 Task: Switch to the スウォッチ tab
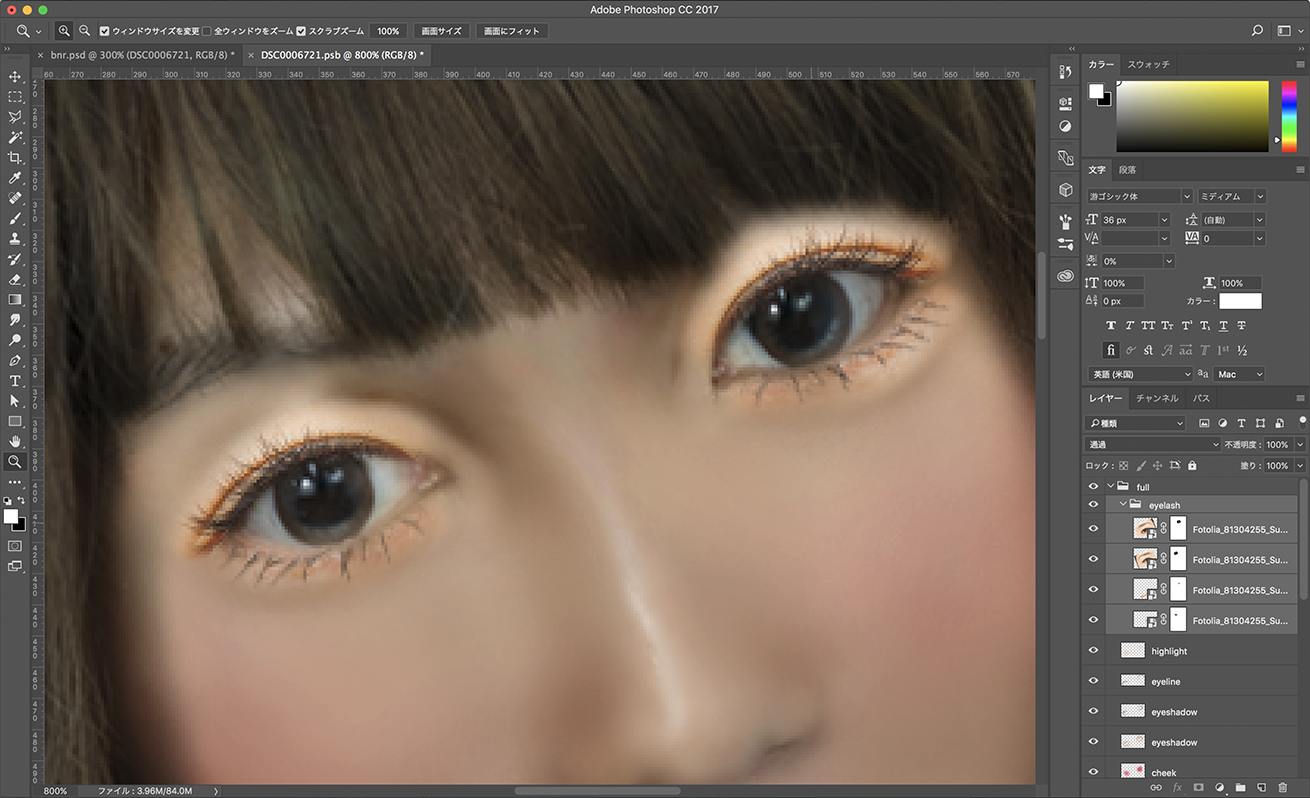point(1148,64)
